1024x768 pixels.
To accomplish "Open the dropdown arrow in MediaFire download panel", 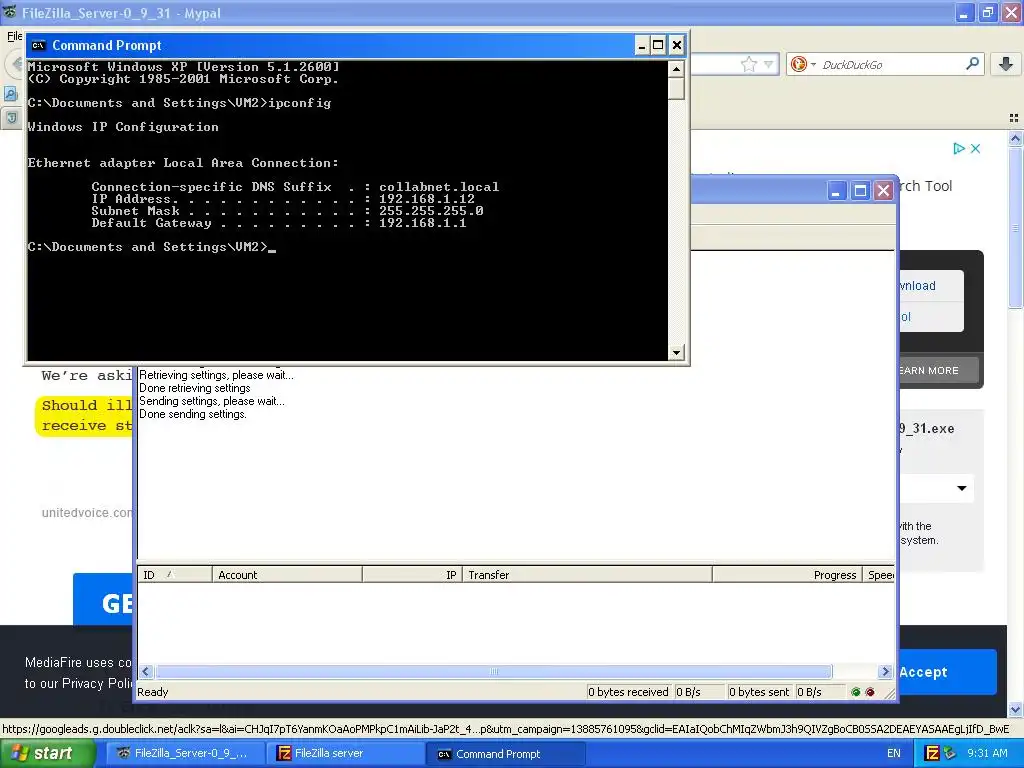I will tap(961, 488).
